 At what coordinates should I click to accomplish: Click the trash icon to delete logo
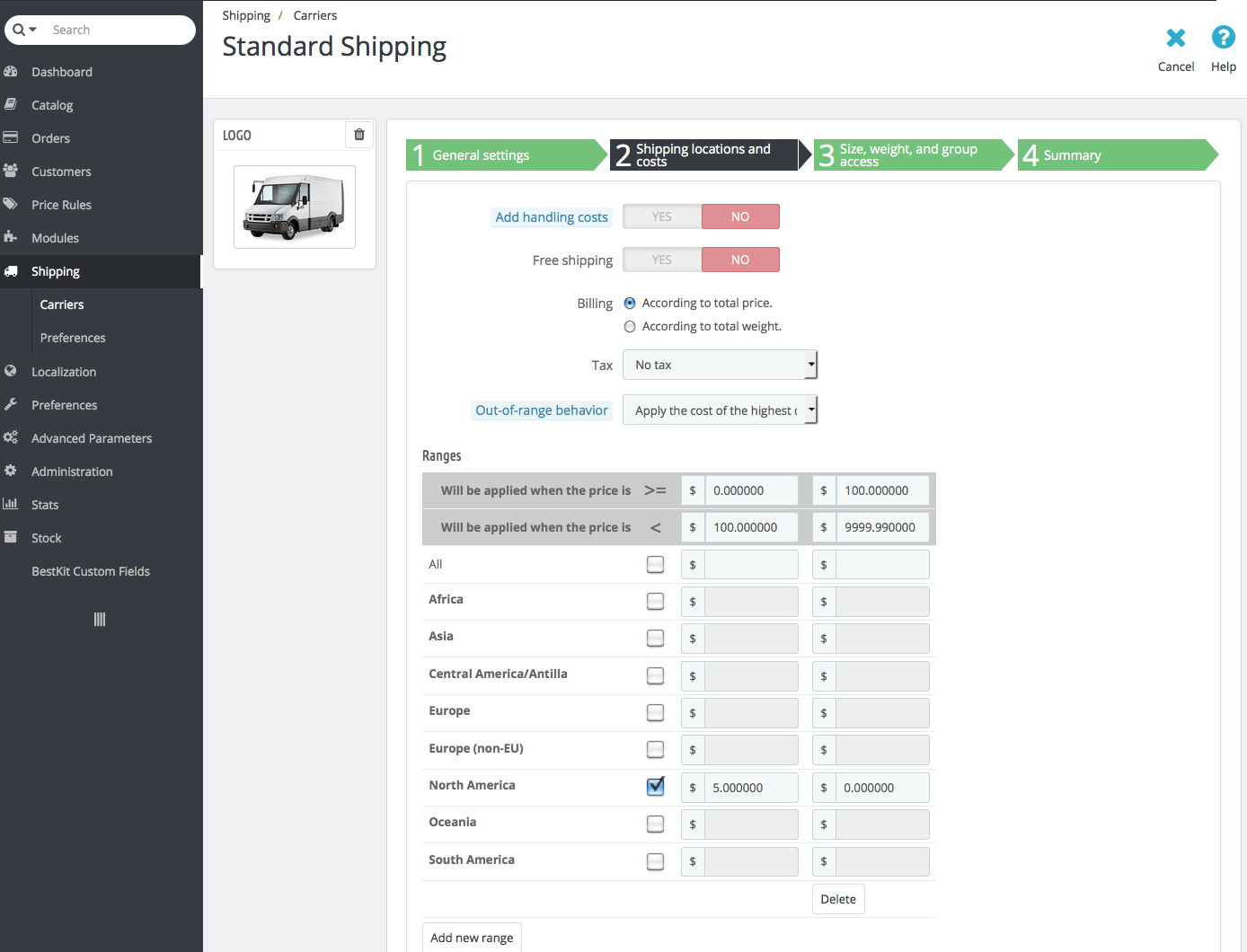tap(359, 135)
